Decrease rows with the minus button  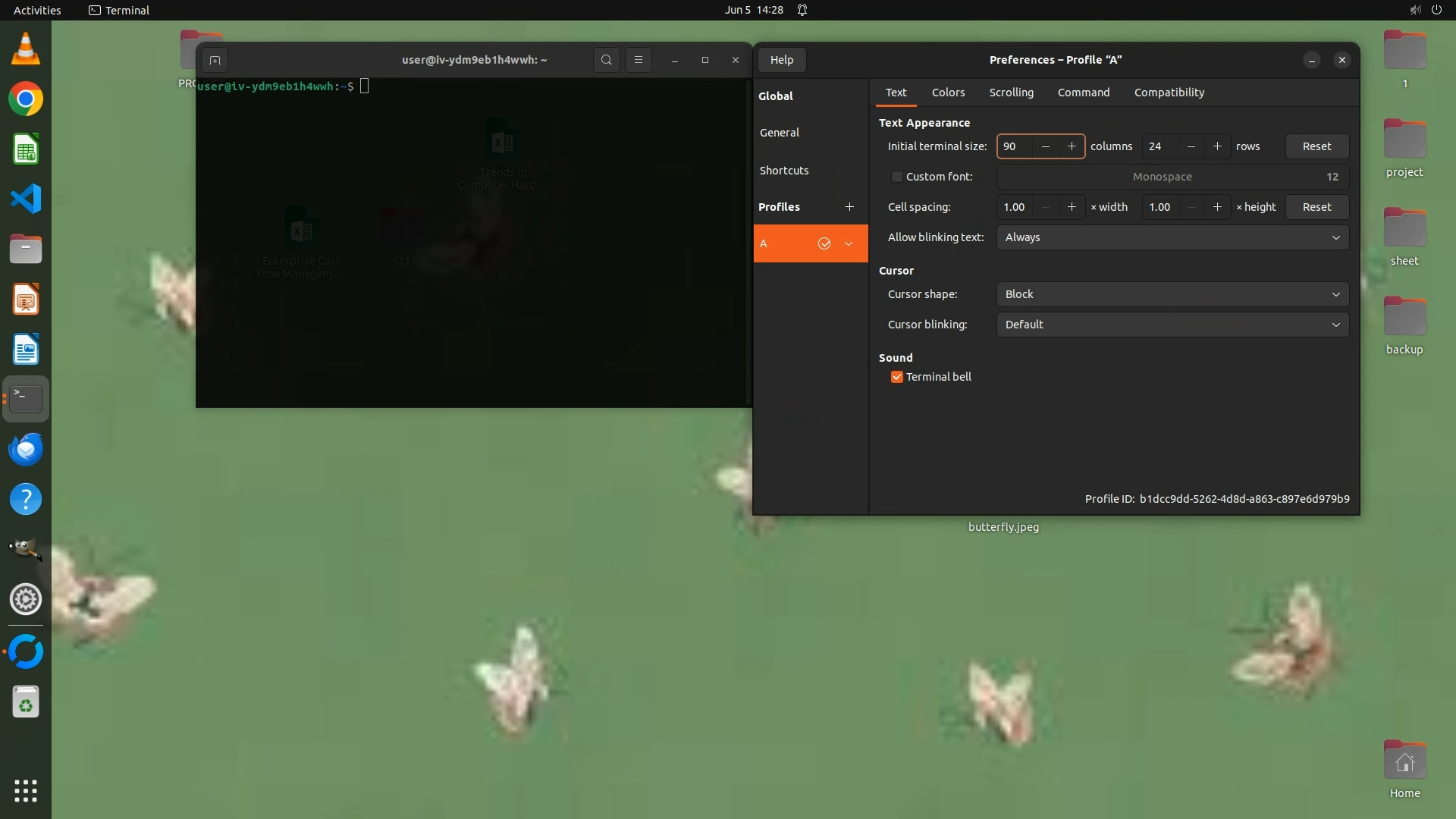[x=1191, y=146]
